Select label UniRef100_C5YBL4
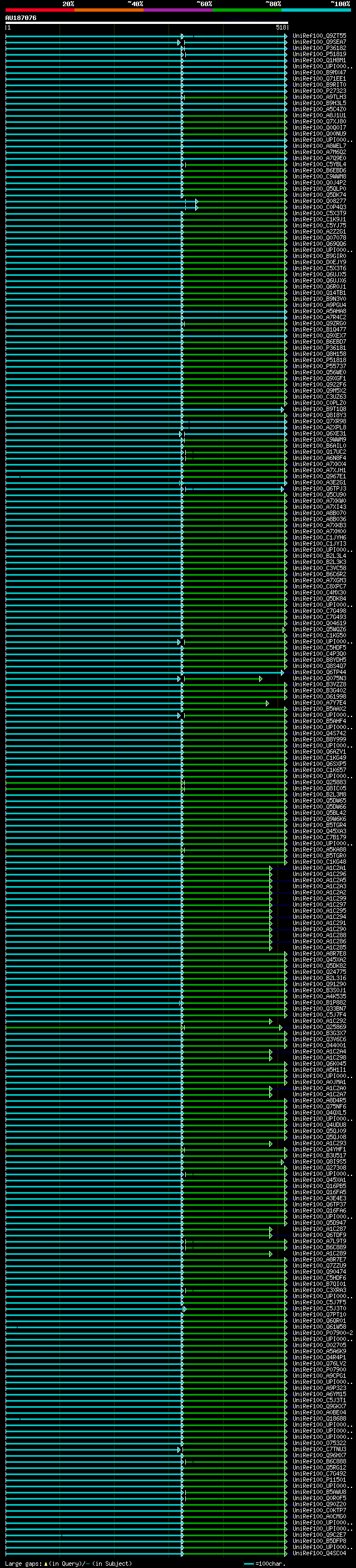The width and height of the screenshot is (356, 1568). (x=319, y=164)
